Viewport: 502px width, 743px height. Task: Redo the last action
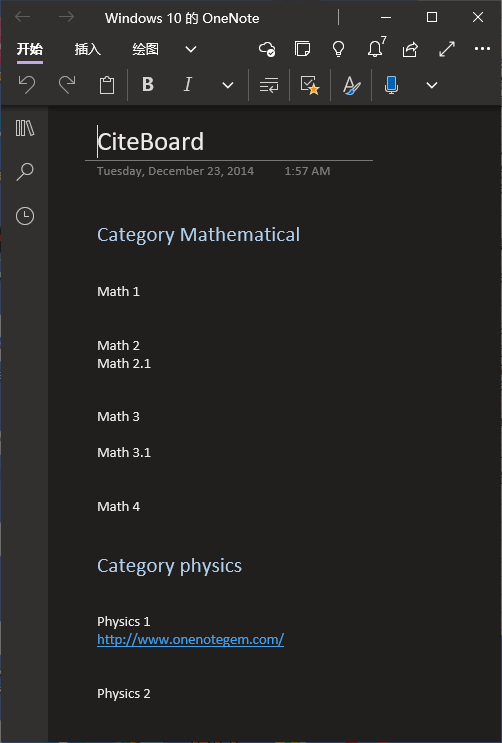click(67, 85)
